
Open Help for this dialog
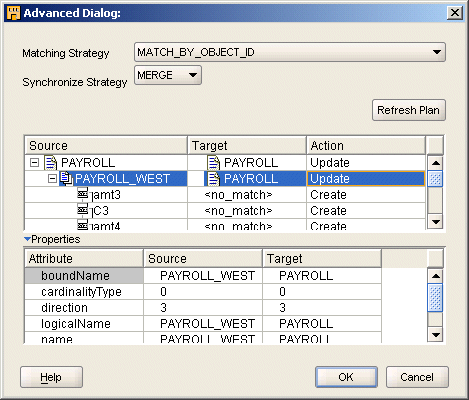pyautogui.click(x=51, y=377)
